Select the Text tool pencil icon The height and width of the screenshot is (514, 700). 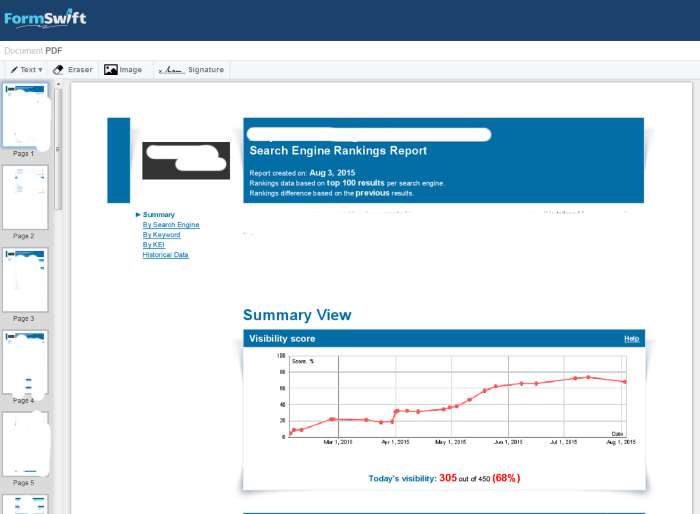(14, 70)
